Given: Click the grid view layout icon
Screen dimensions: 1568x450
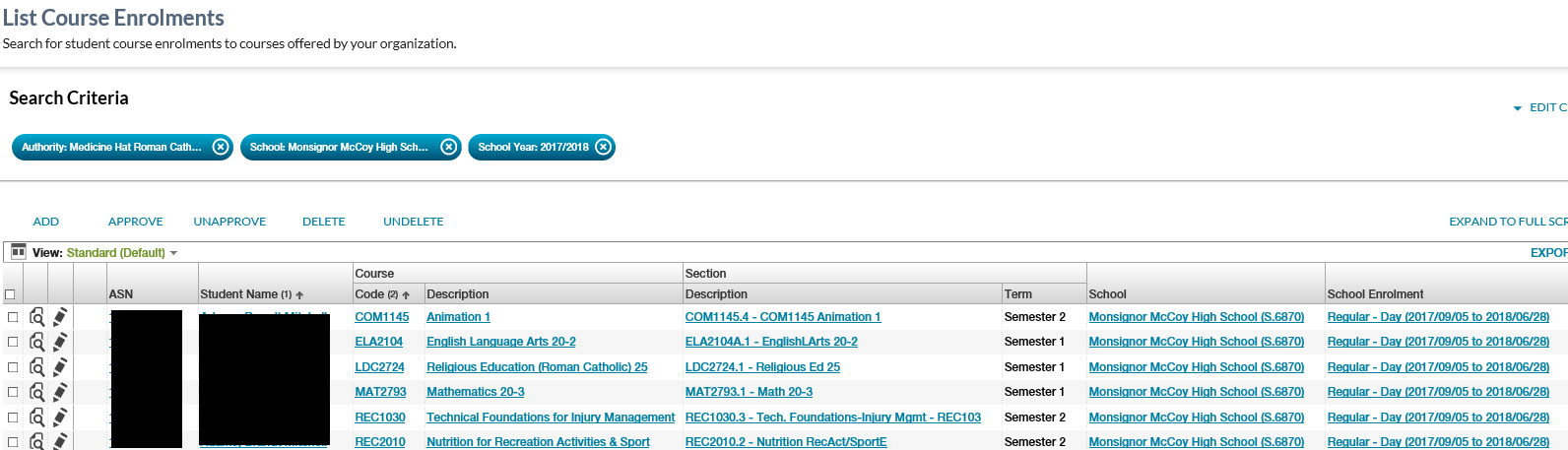Looking at the screenshot, I should [x=18, y=252].
